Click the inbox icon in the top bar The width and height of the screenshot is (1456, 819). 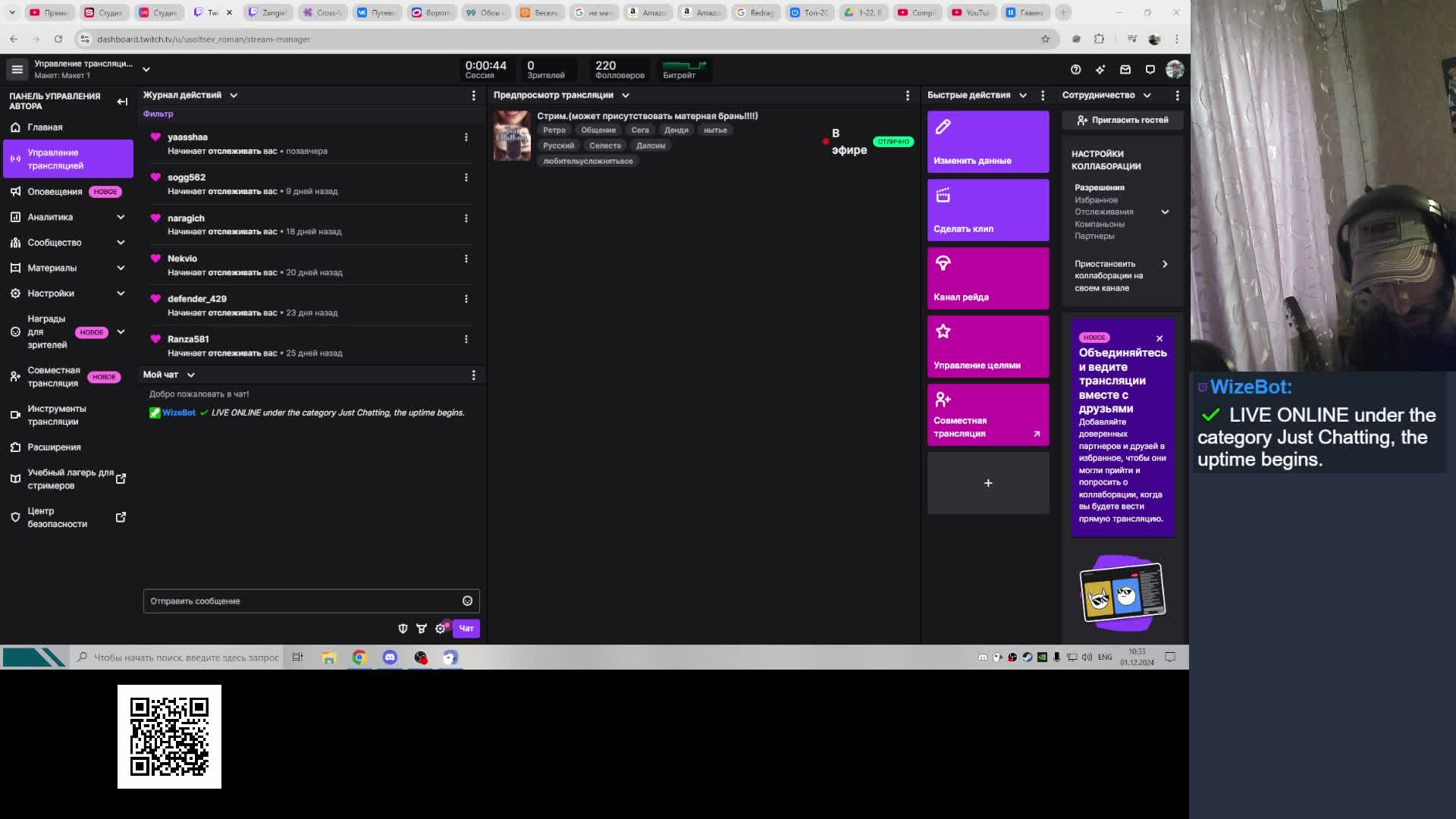pyautogui.click(x=1125, y=70)
